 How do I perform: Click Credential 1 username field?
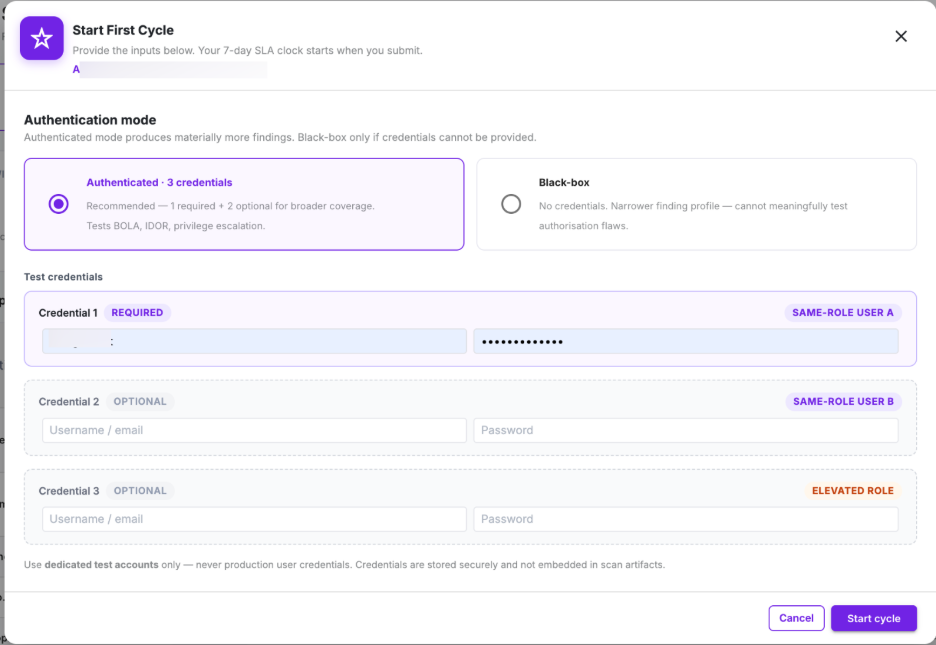(254, 341)
